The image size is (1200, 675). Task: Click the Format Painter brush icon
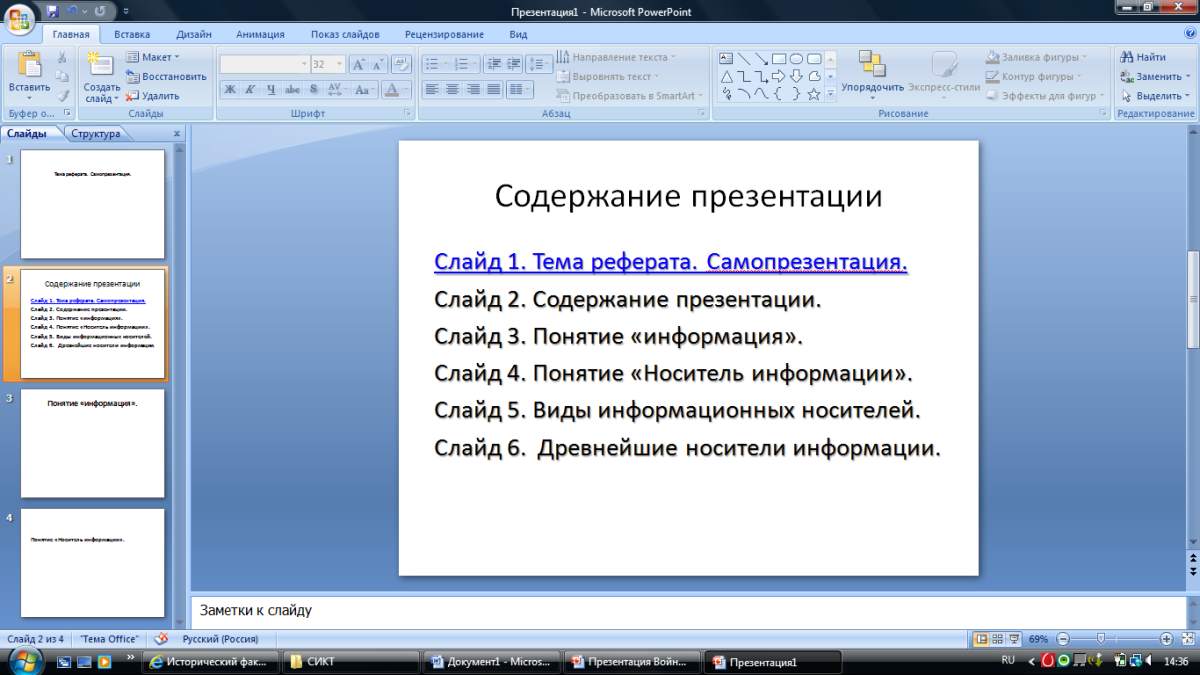tap(62, 96)
